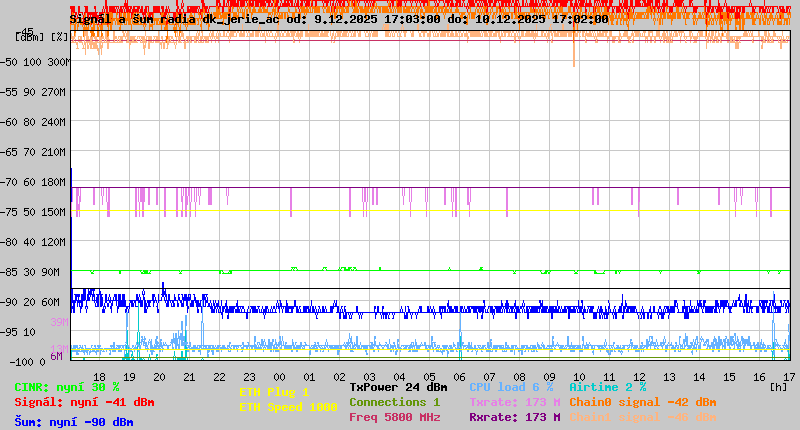Click the '20' hour mark on the time axis

click(159, 376)
